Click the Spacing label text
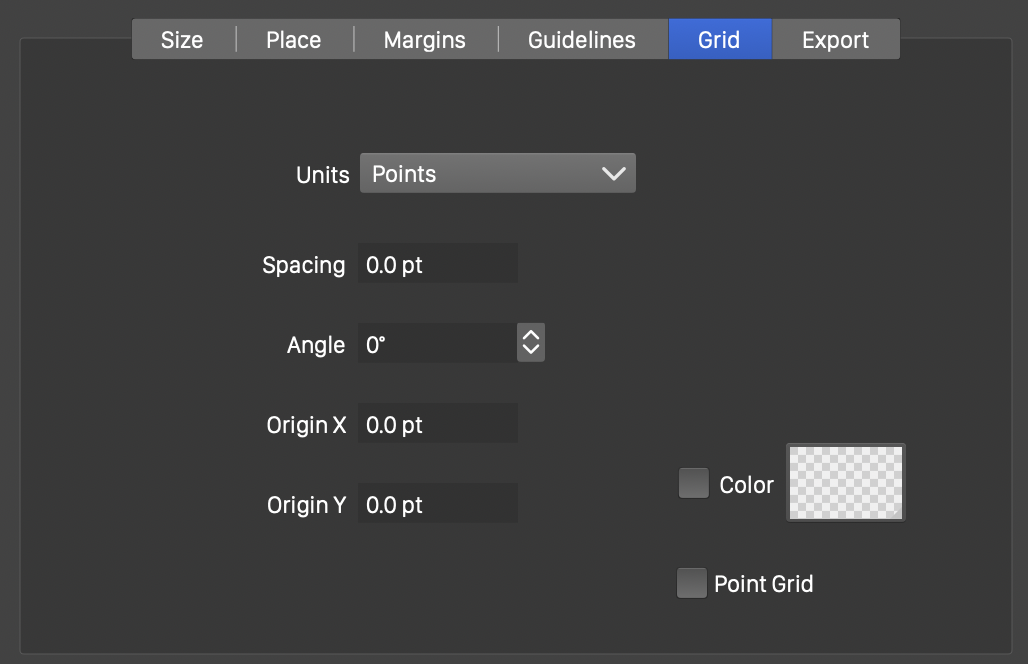 [x=303, y=265]
